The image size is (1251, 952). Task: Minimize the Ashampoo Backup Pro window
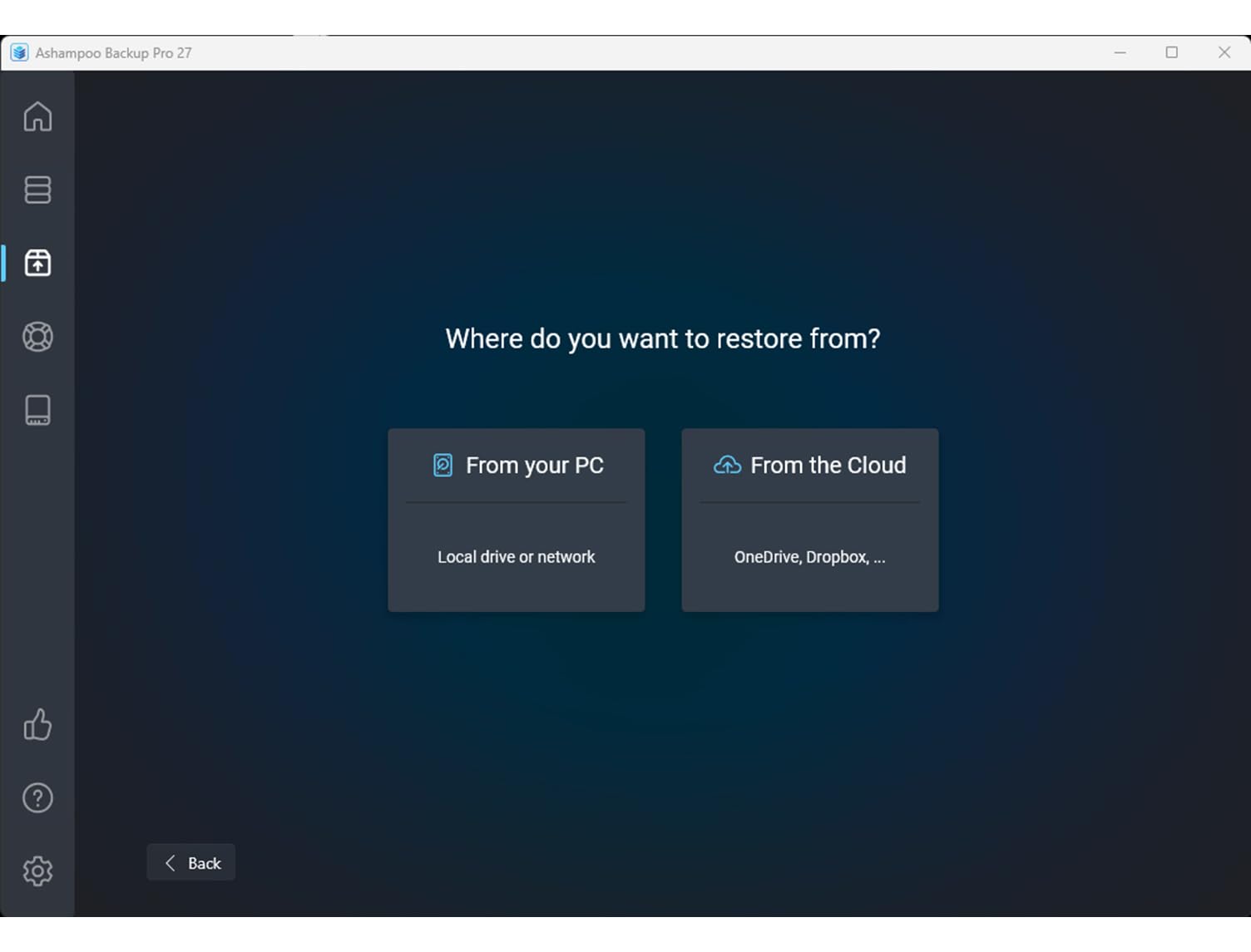[x=1120, y=52]
